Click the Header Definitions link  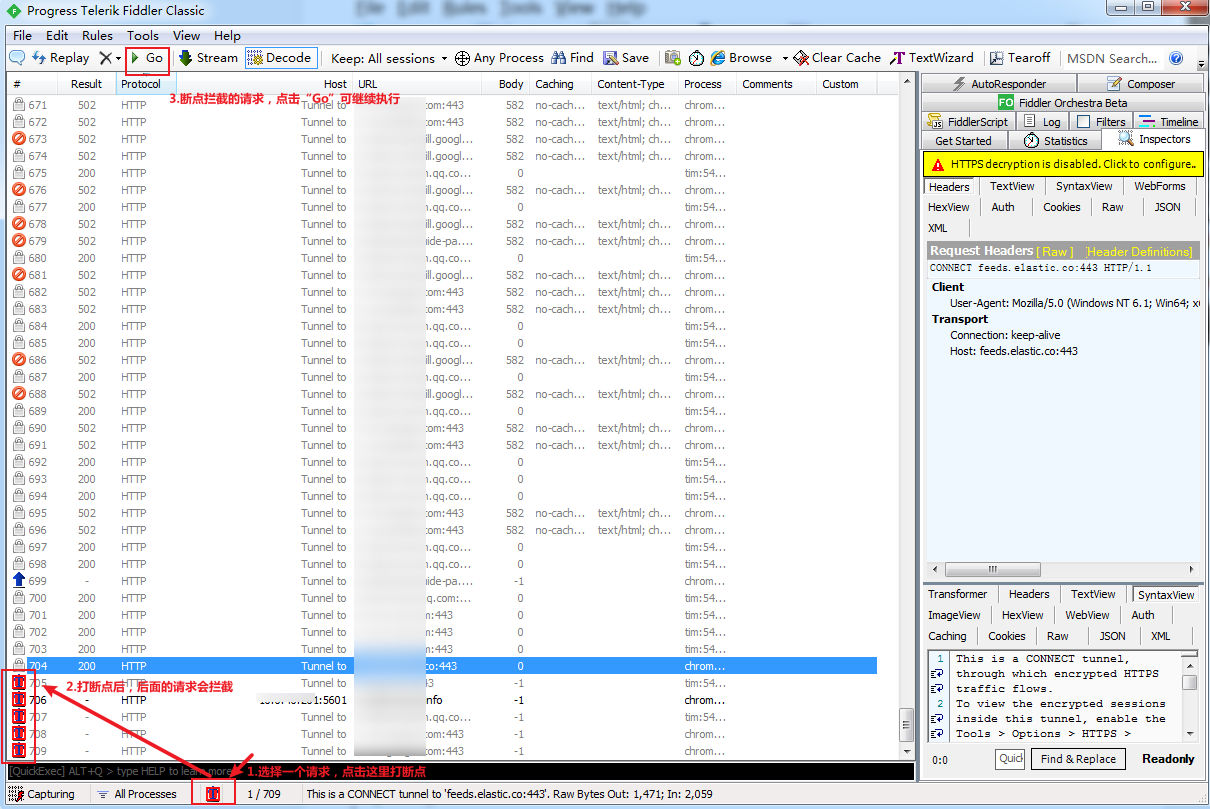click(1139, 251)
